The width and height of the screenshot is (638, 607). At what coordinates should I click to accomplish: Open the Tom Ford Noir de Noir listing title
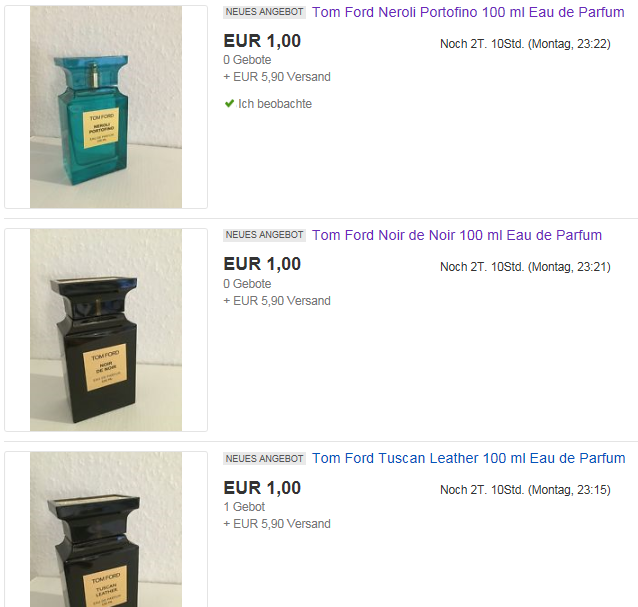point(457,235)
